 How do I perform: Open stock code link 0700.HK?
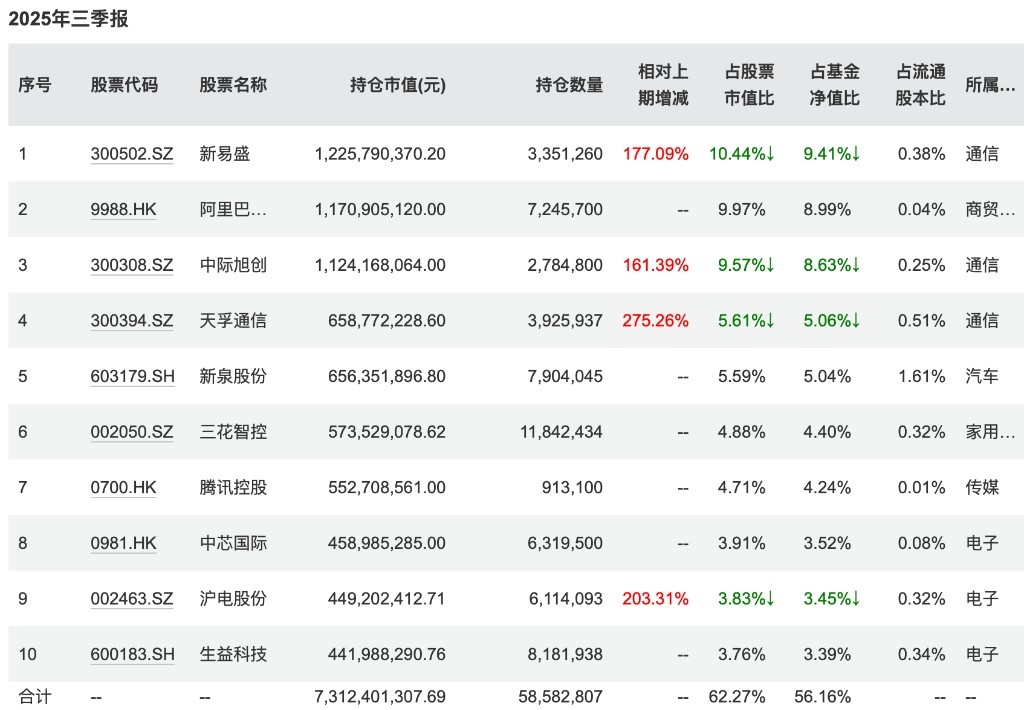coord(123,487)
